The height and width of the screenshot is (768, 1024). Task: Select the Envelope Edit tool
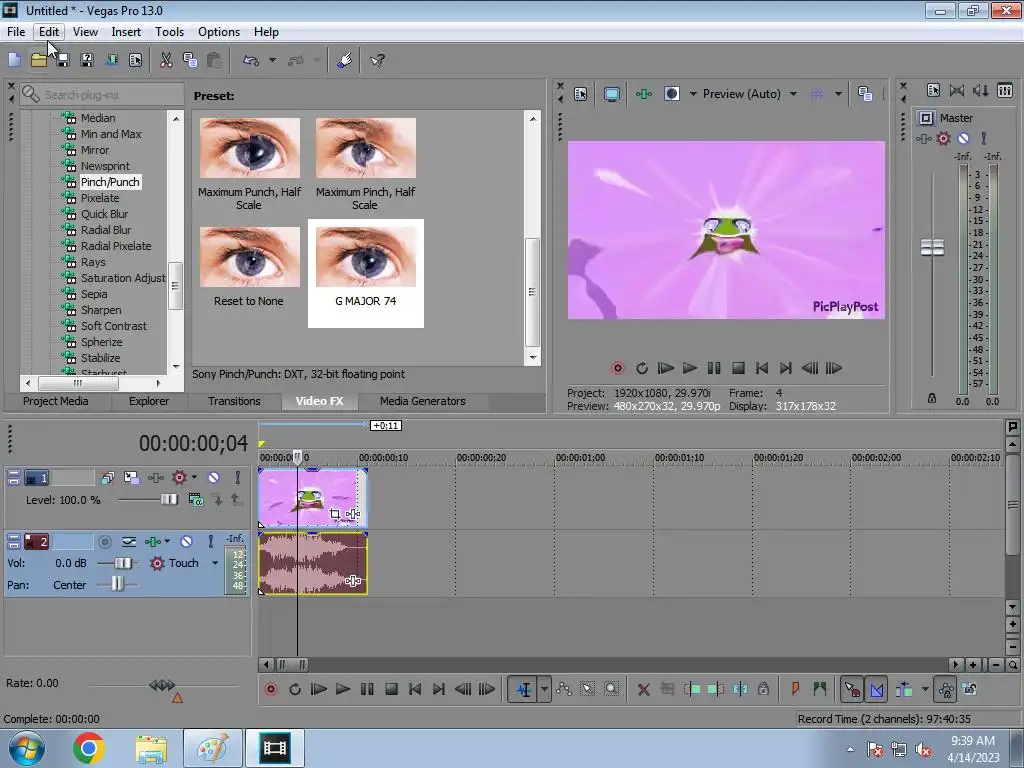[564, 689]
